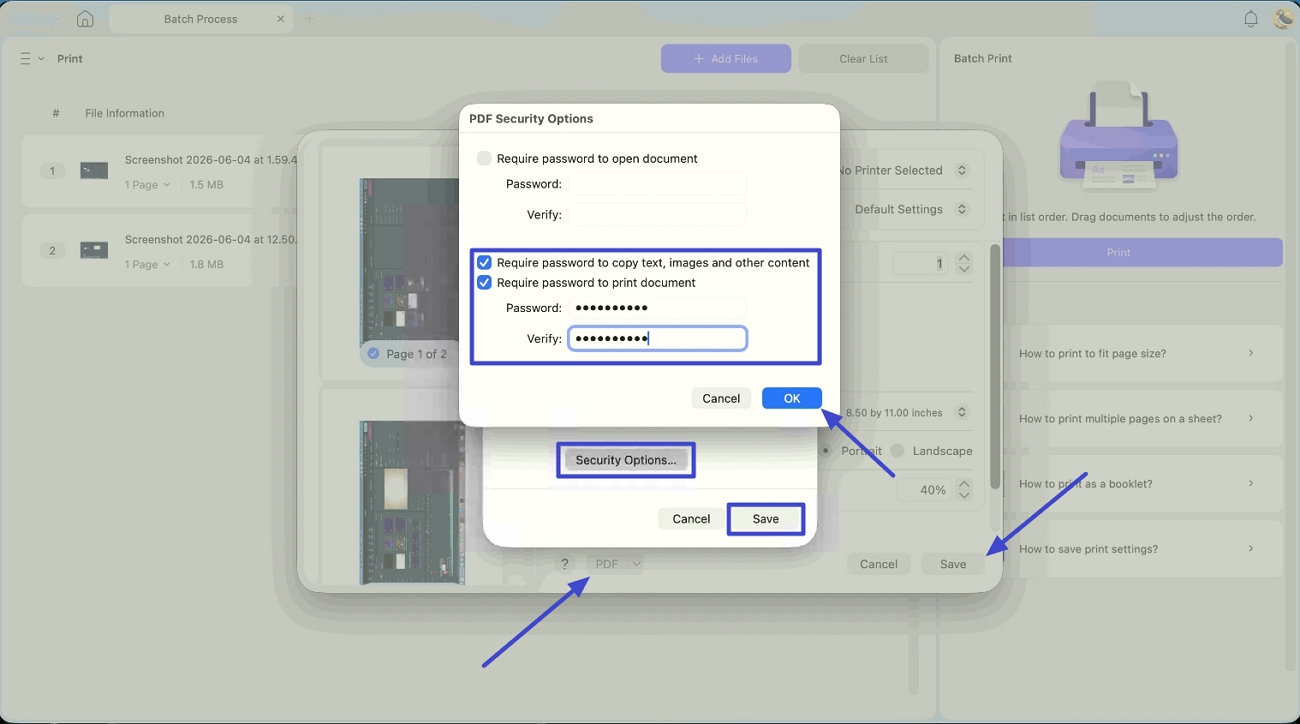Select file row 2 Screenshot at 12.50

160,250
